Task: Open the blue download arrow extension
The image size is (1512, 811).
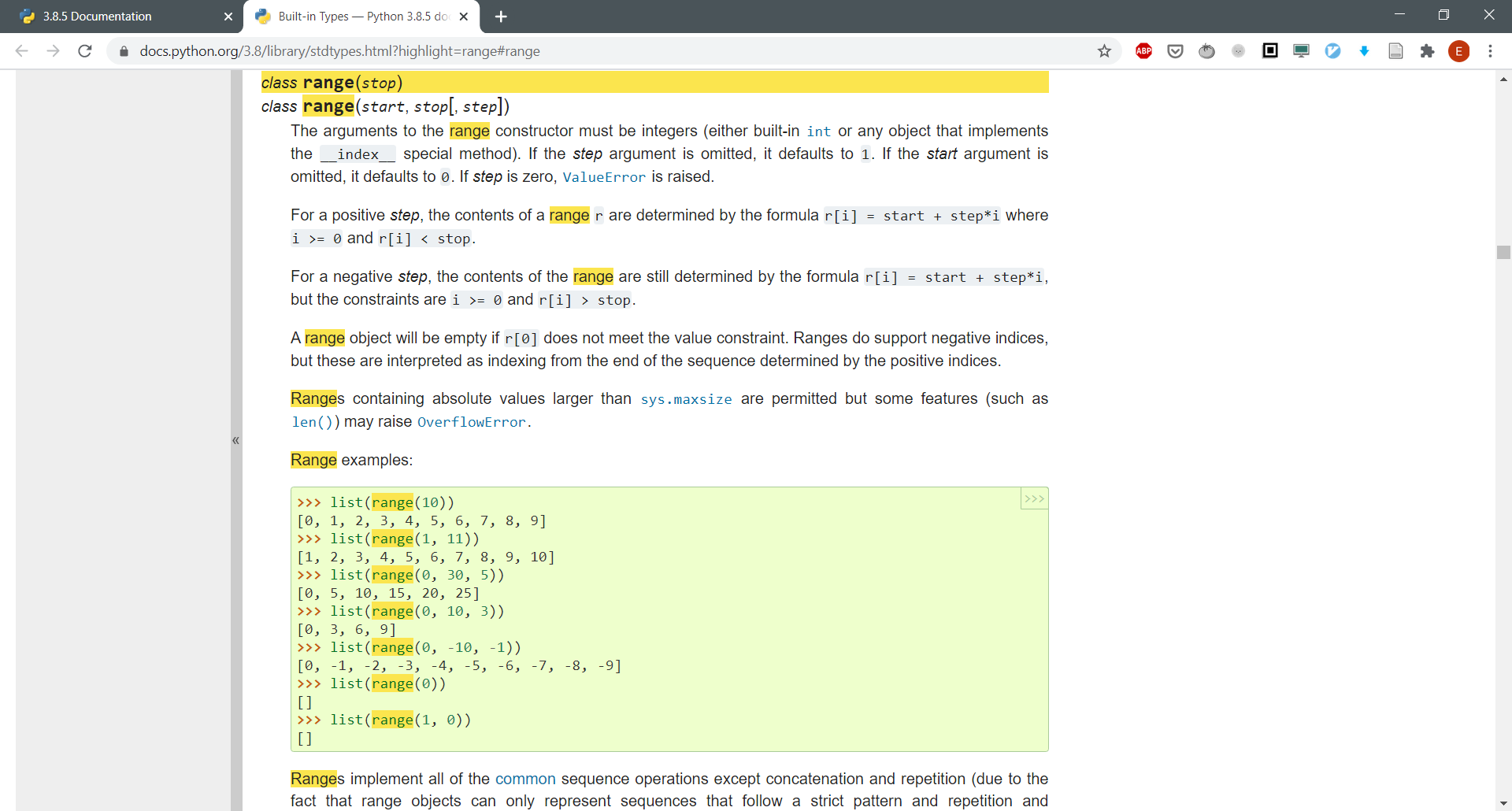Action: pos(1364,51)
